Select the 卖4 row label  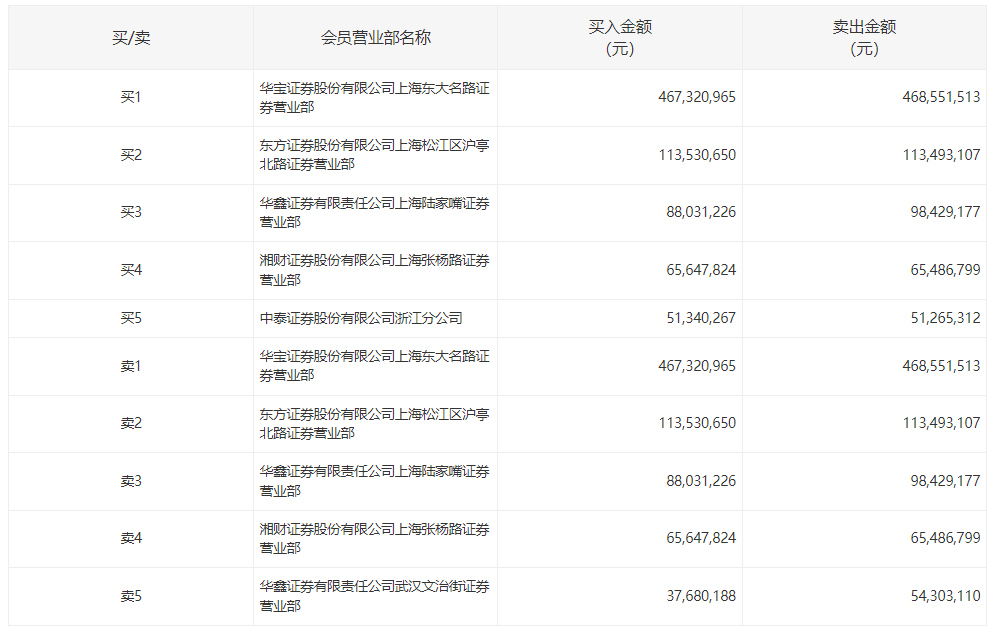coord(131,539)
